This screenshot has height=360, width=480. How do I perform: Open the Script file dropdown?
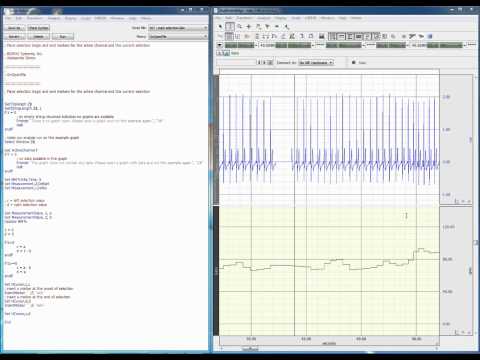[x=178, y=28]
